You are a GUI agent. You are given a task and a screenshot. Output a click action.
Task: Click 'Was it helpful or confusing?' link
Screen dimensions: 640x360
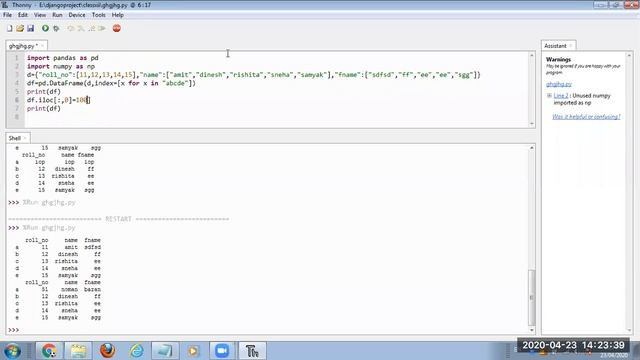click(586, 117)
